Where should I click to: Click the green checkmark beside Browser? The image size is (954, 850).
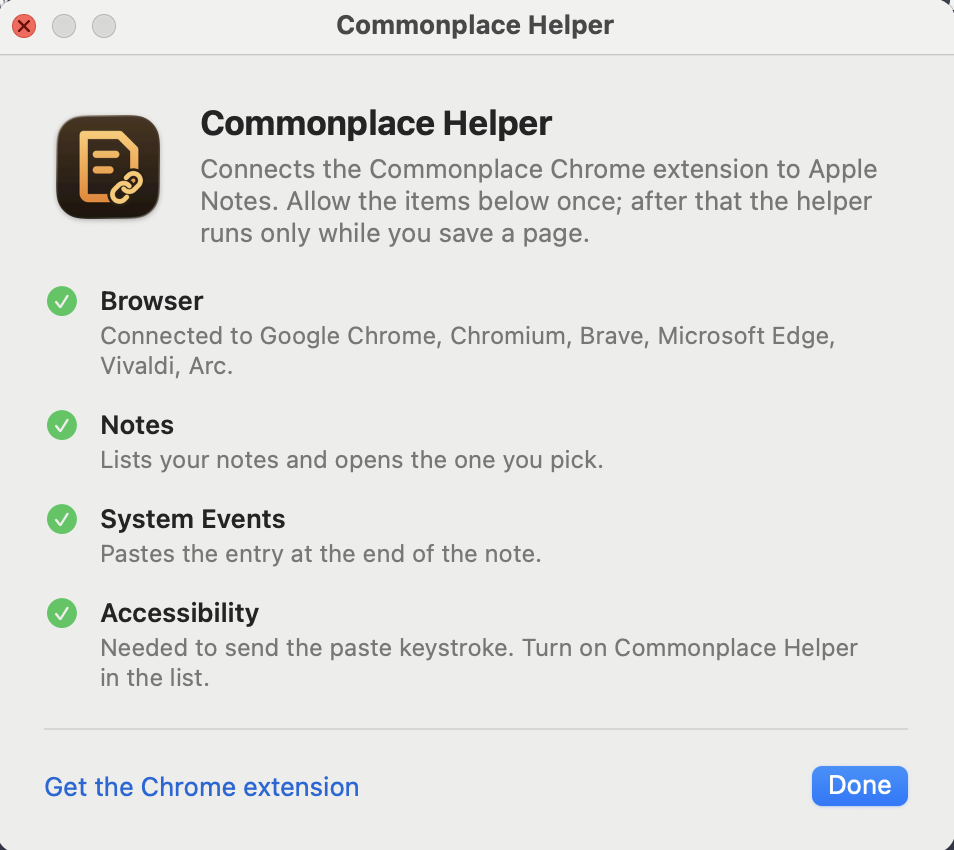tap(62, 301)
